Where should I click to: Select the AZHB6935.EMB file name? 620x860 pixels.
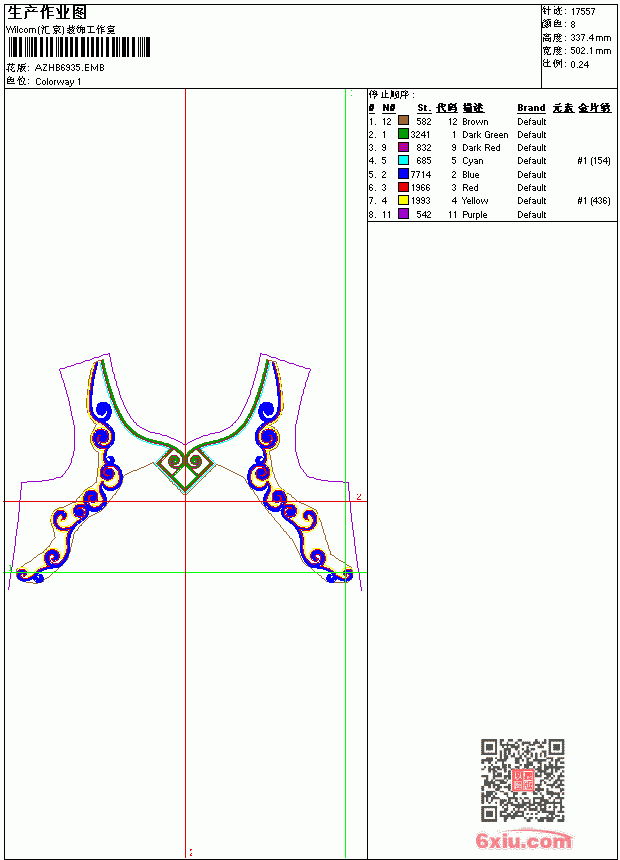pos(70,68)
